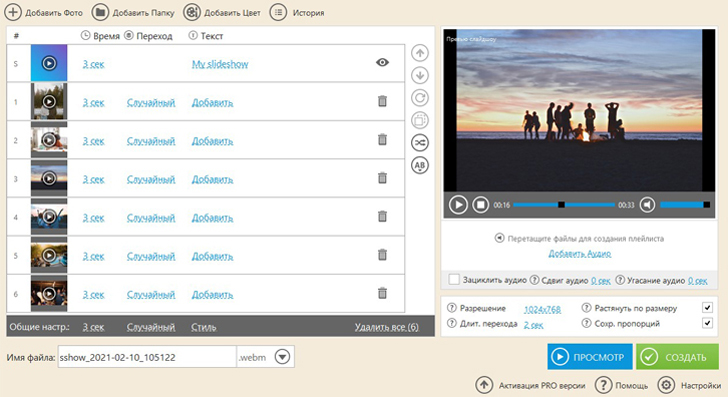Toggle the eye icon on My slideshow row
The height and width of the screenshot is (397, 728).
pyautogui.click(x=382, y=62)
